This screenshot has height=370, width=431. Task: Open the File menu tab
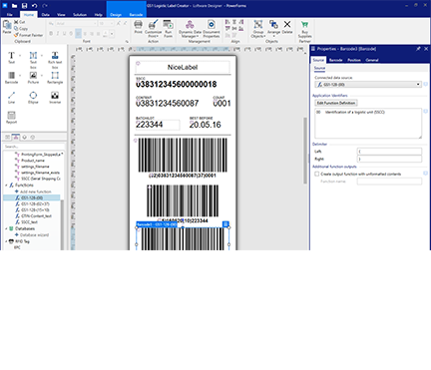pyautogui.click(x=10, y=15)
